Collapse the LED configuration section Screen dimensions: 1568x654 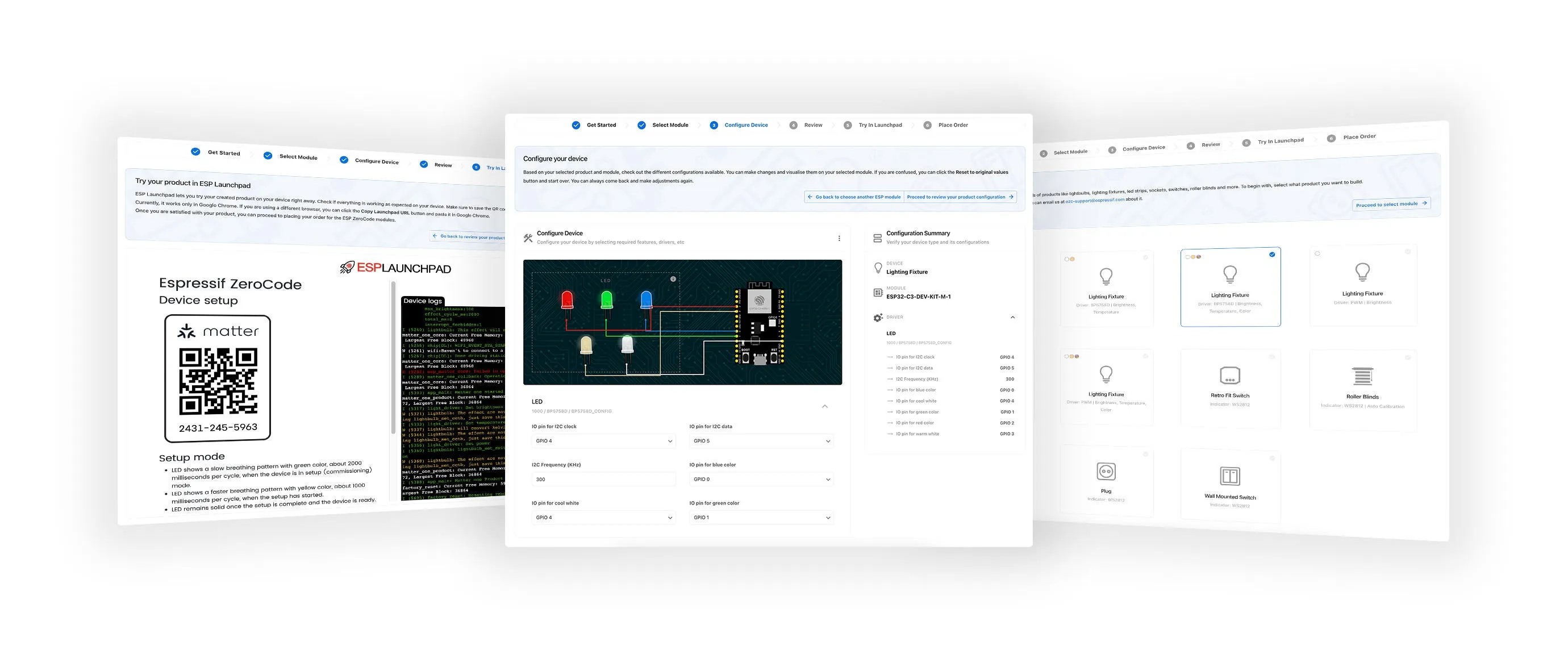point(824,406)
